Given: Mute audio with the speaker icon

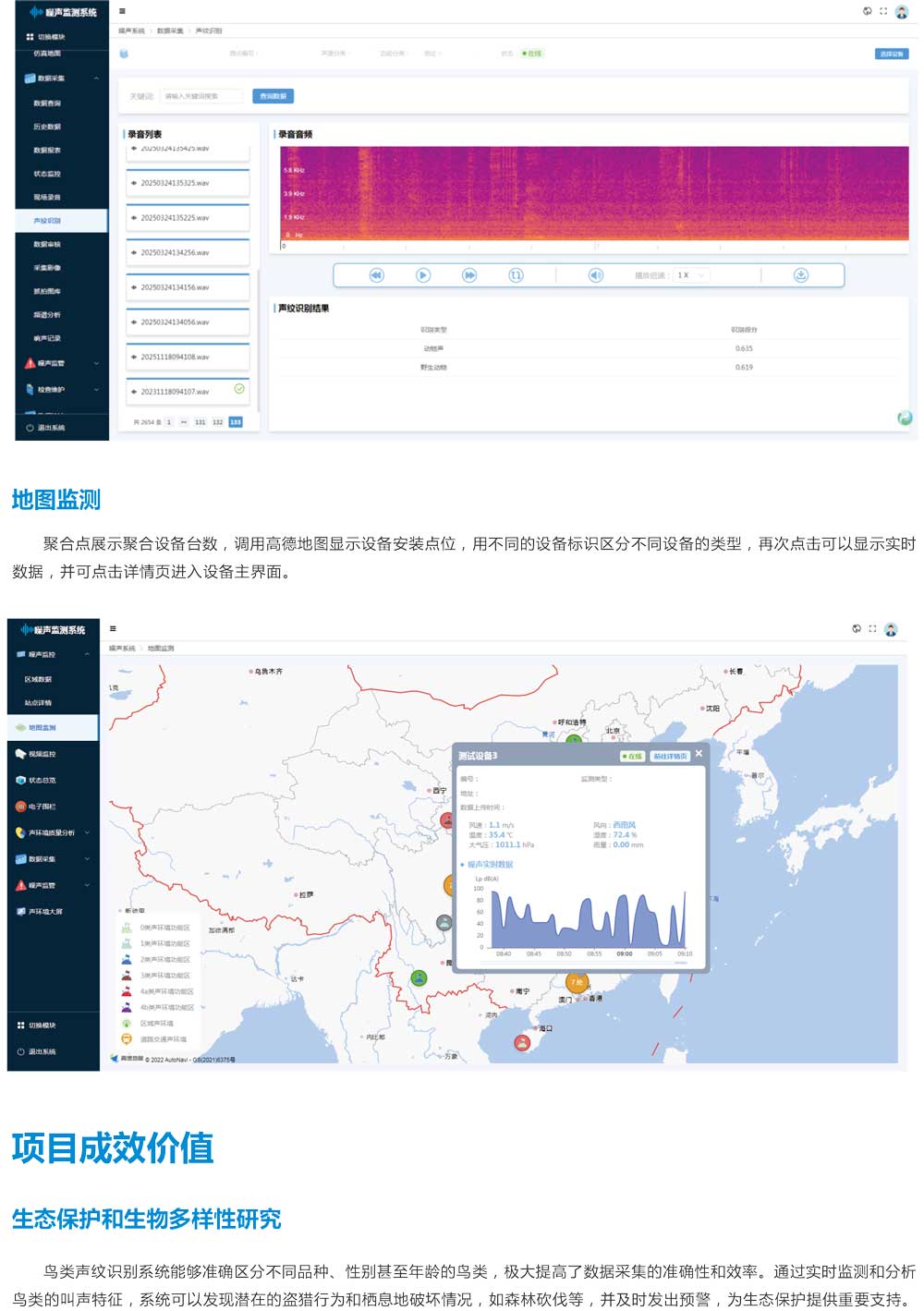Looking at the screenshot, I should (x=596, y=275).
